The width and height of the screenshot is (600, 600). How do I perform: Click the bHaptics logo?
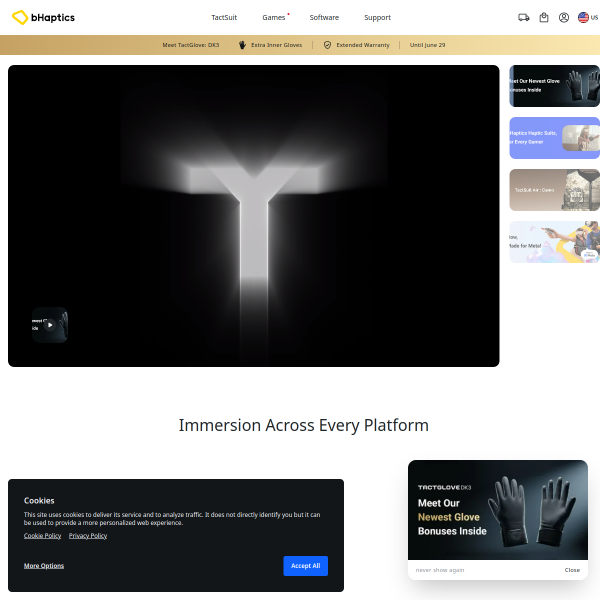[x=43, y=17]
